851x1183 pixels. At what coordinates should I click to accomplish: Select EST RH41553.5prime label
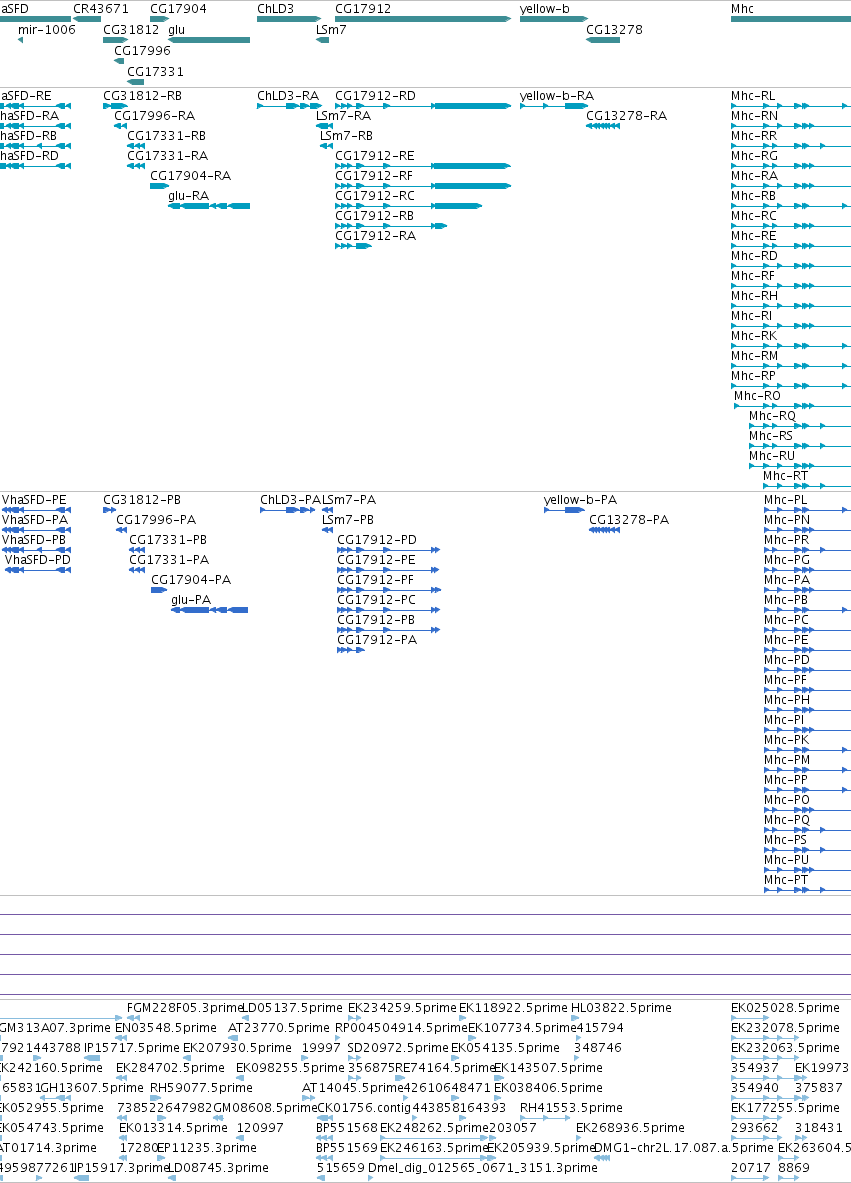pyautogui.click(x=571, y=1108)
